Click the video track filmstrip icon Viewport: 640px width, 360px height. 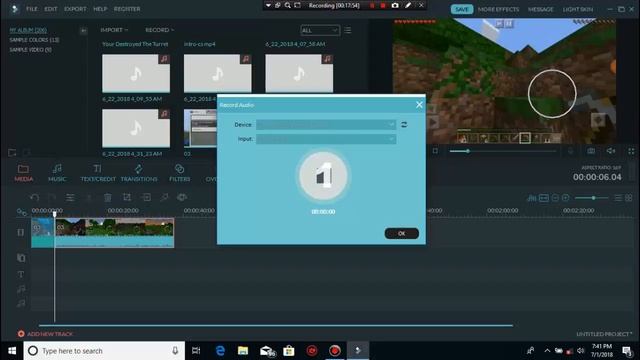(21, 233)
